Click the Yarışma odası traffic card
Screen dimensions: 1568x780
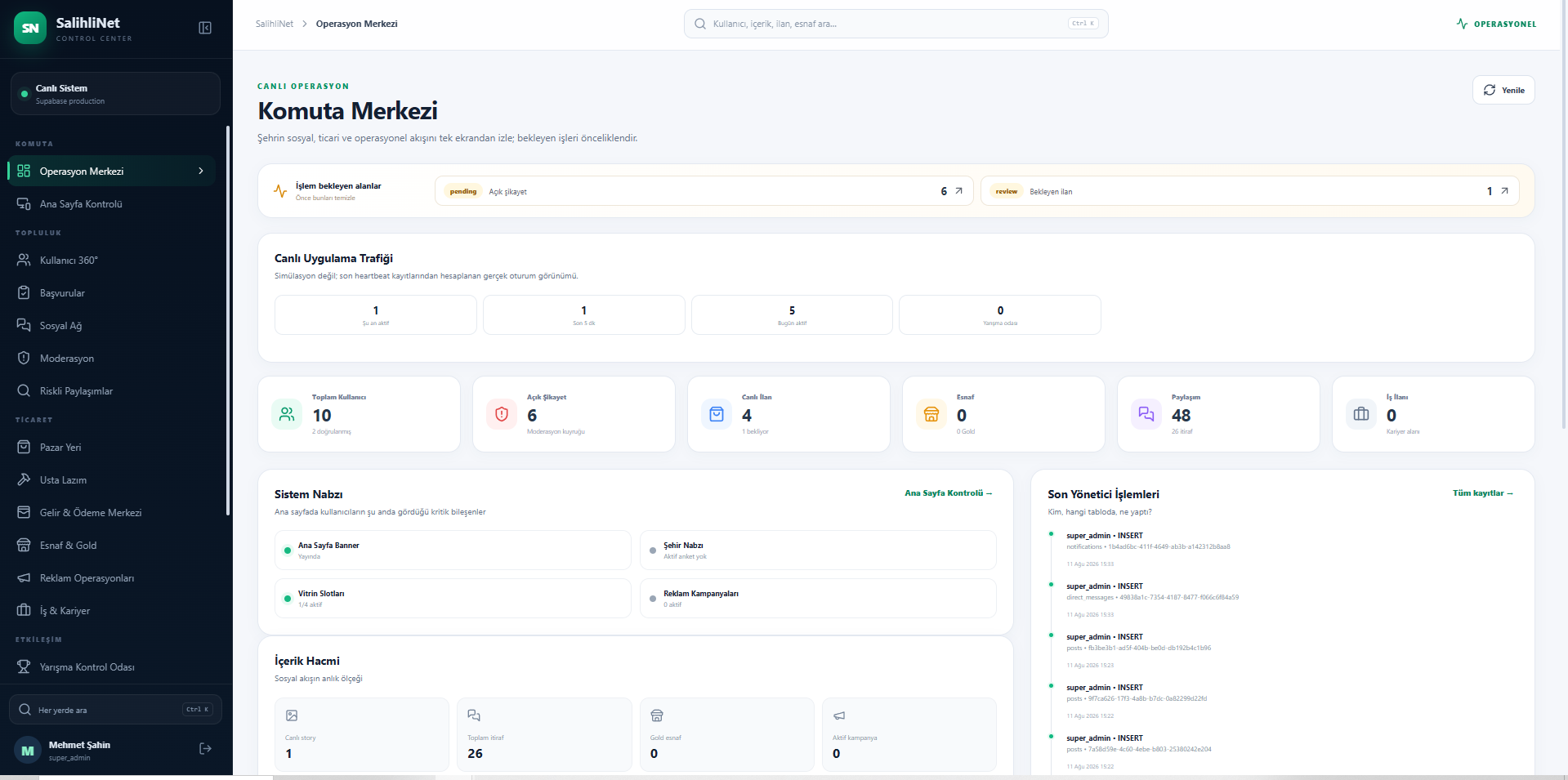(x=1000, y=314)
